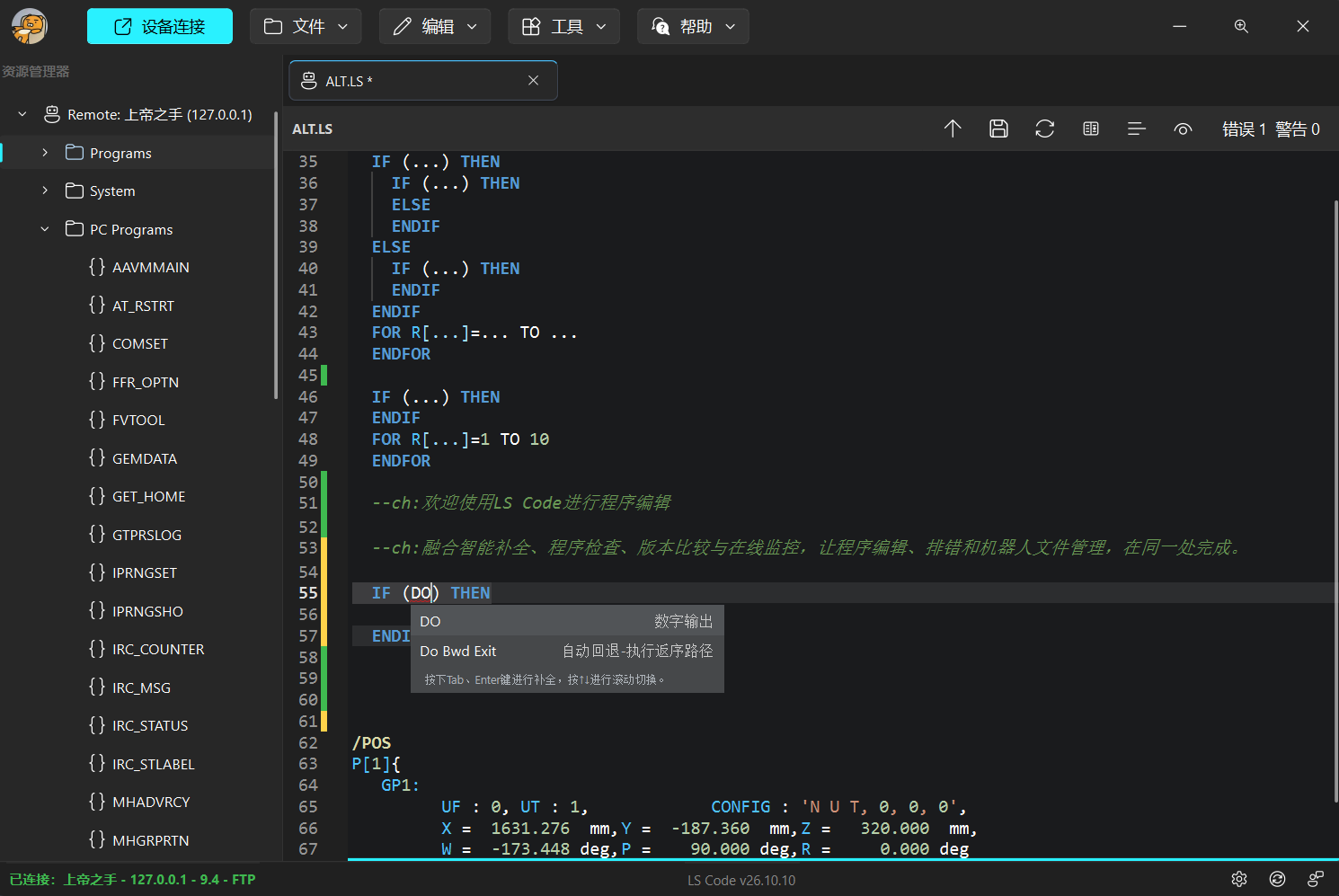Click the folder icon next to Programs
Image resolution: width=1339 pixels, height=896 pixels.
pos(75,153)
